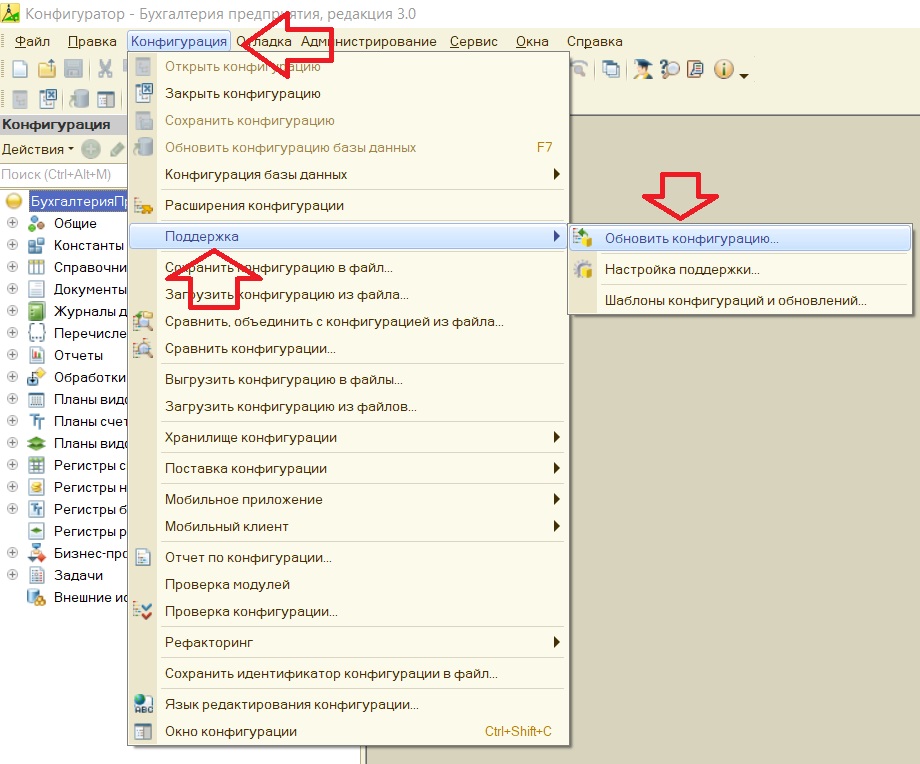Click the help contents toolbar icon
The image size is (920, 764).
pos(695,69)
